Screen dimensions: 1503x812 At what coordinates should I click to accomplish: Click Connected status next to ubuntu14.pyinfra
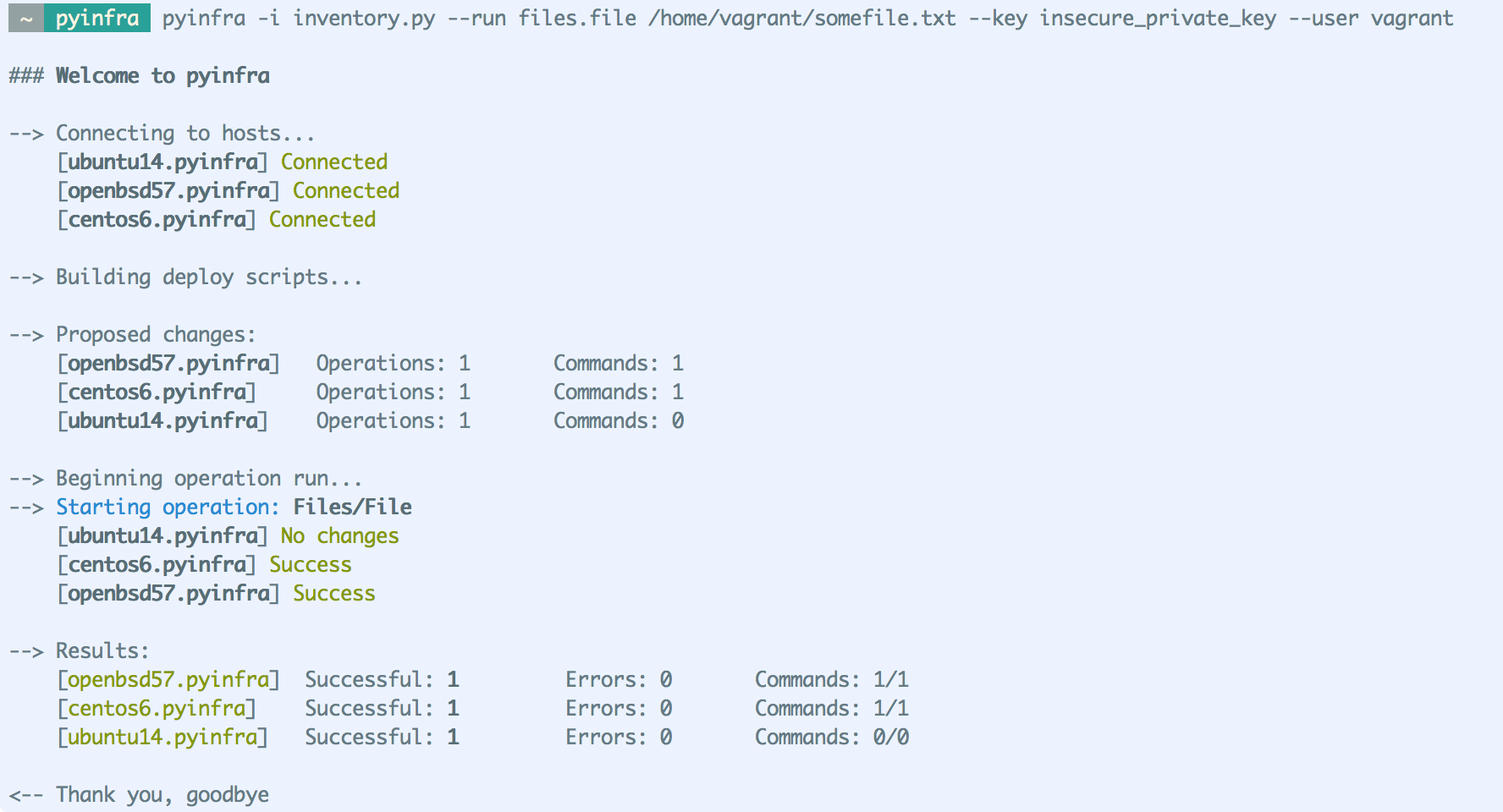click(x=334, y=162)
